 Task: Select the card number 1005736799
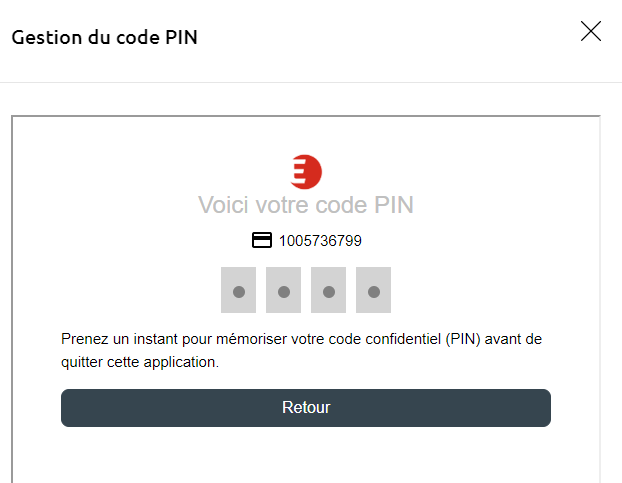[x=320, y=241]
